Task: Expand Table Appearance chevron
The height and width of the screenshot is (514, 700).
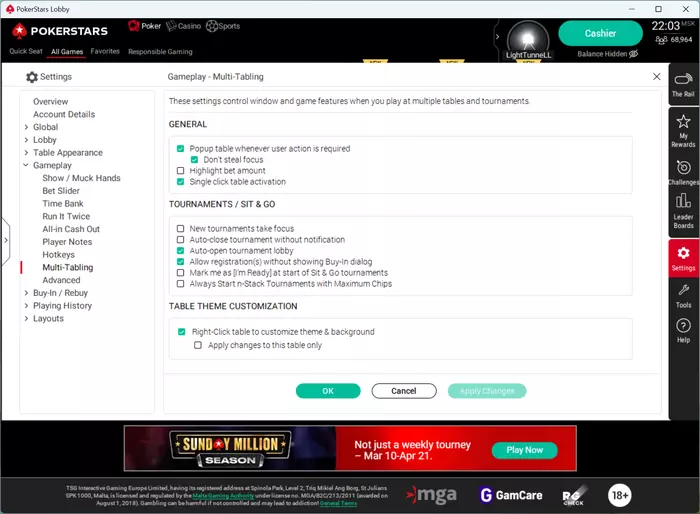Action: (x=26, y=153)
